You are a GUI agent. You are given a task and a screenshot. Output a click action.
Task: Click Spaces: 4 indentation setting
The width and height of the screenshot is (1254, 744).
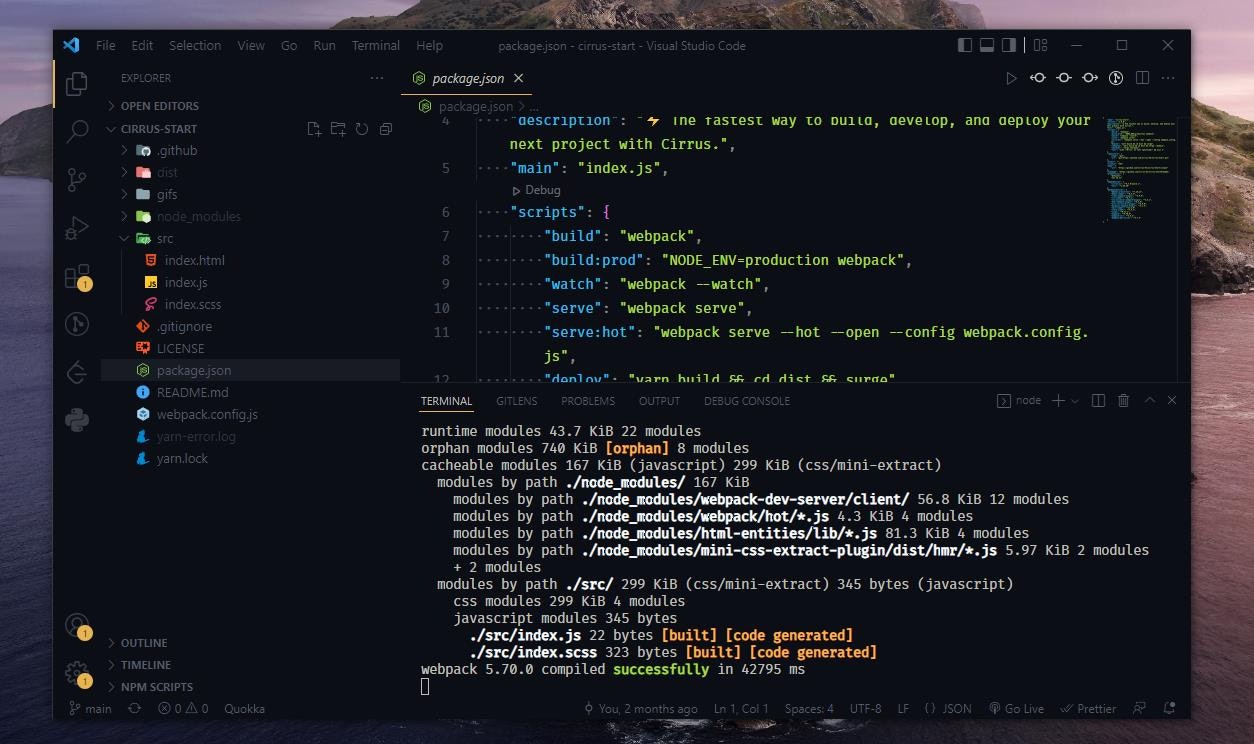(x=809, y=708)
